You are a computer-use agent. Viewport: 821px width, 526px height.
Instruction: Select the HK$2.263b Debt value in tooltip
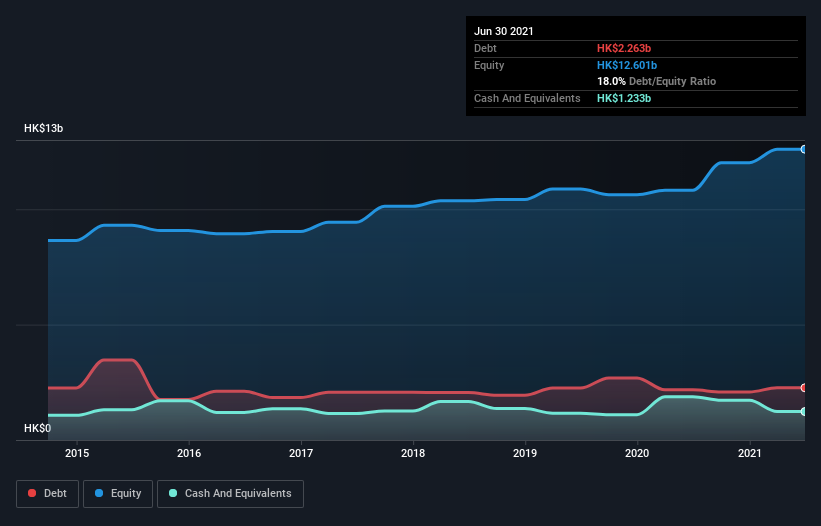point(624,48)
